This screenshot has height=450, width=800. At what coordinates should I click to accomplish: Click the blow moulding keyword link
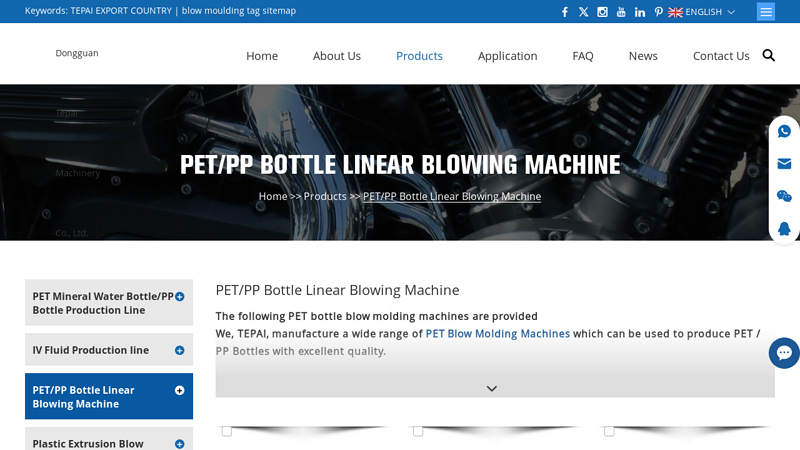[x=213, y=11]
